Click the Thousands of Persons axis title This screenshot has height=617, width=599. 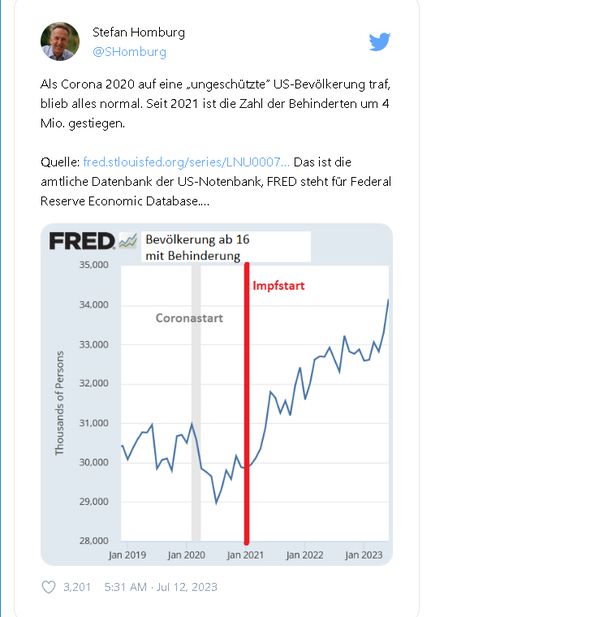[x=59, y=403]
